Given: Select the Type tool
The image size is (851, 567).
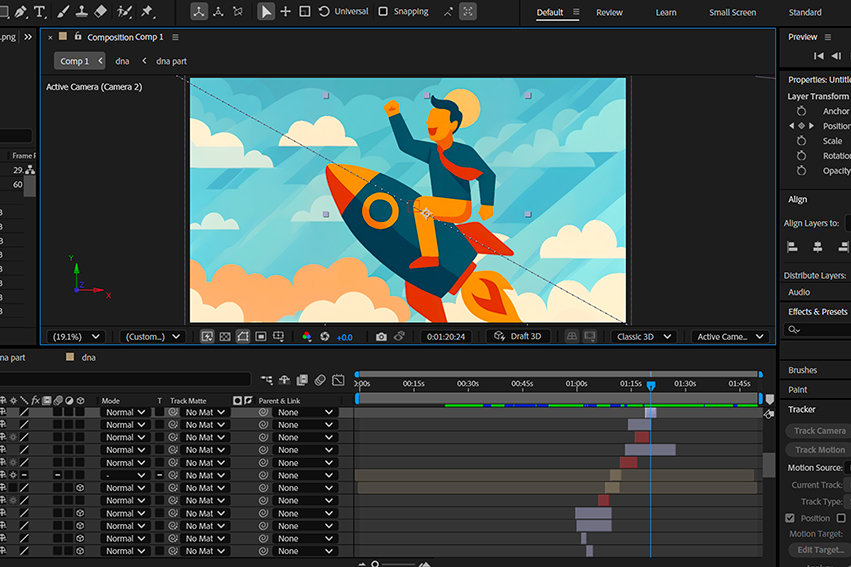Looking at the screenshot, I should point(40,12).
